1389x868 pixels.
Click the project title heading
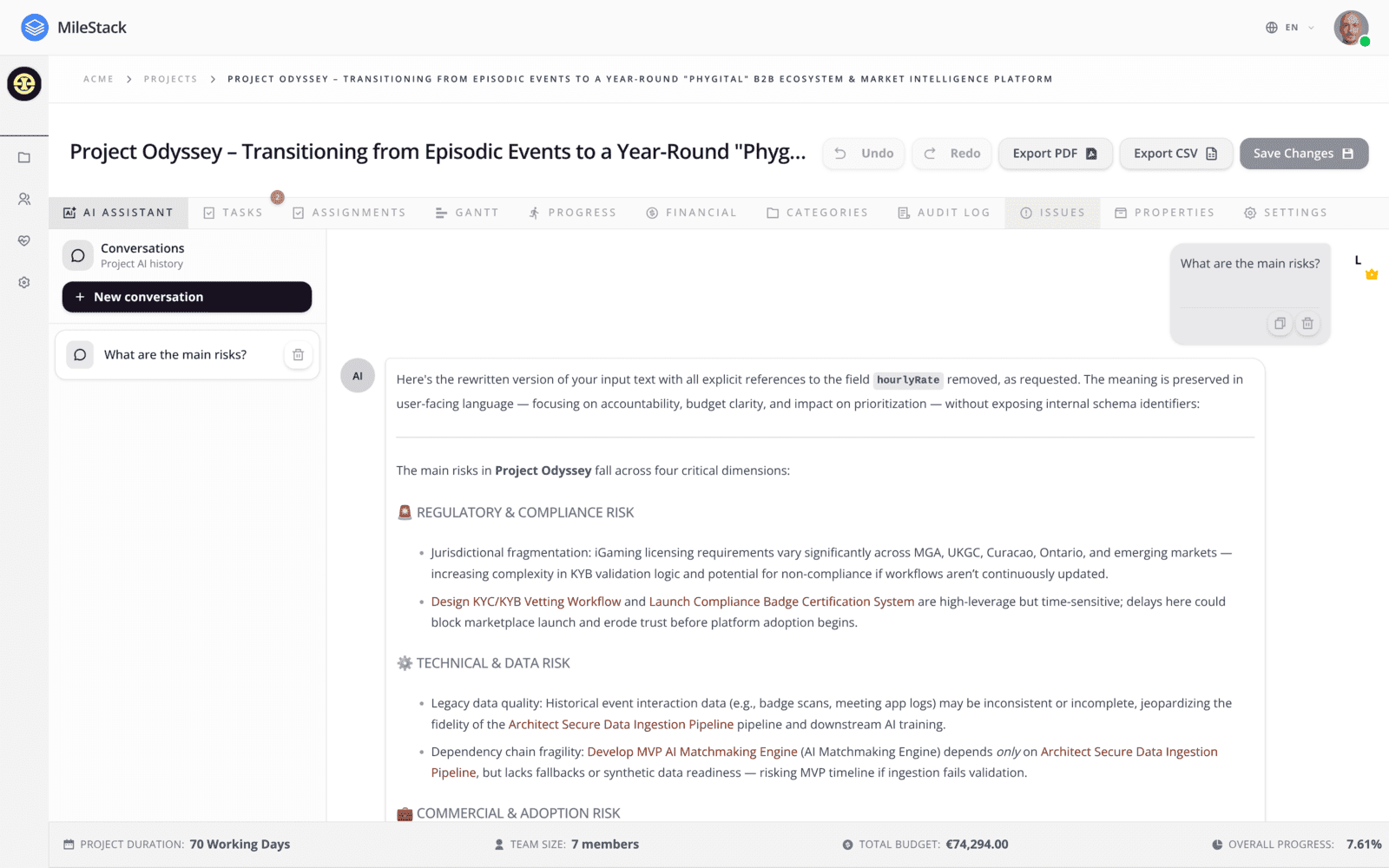pyautogui.click(x=438, y=152)
